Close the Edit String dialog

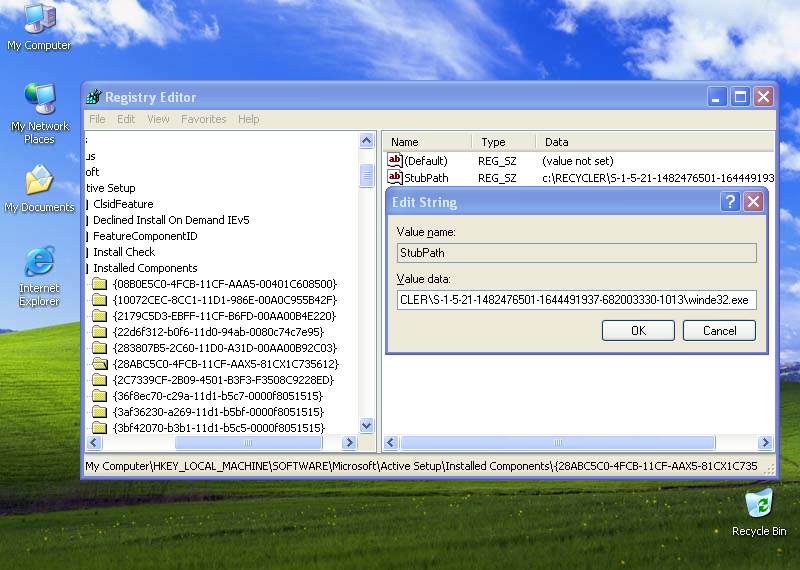pyautogui.click(x=754, y=202)
